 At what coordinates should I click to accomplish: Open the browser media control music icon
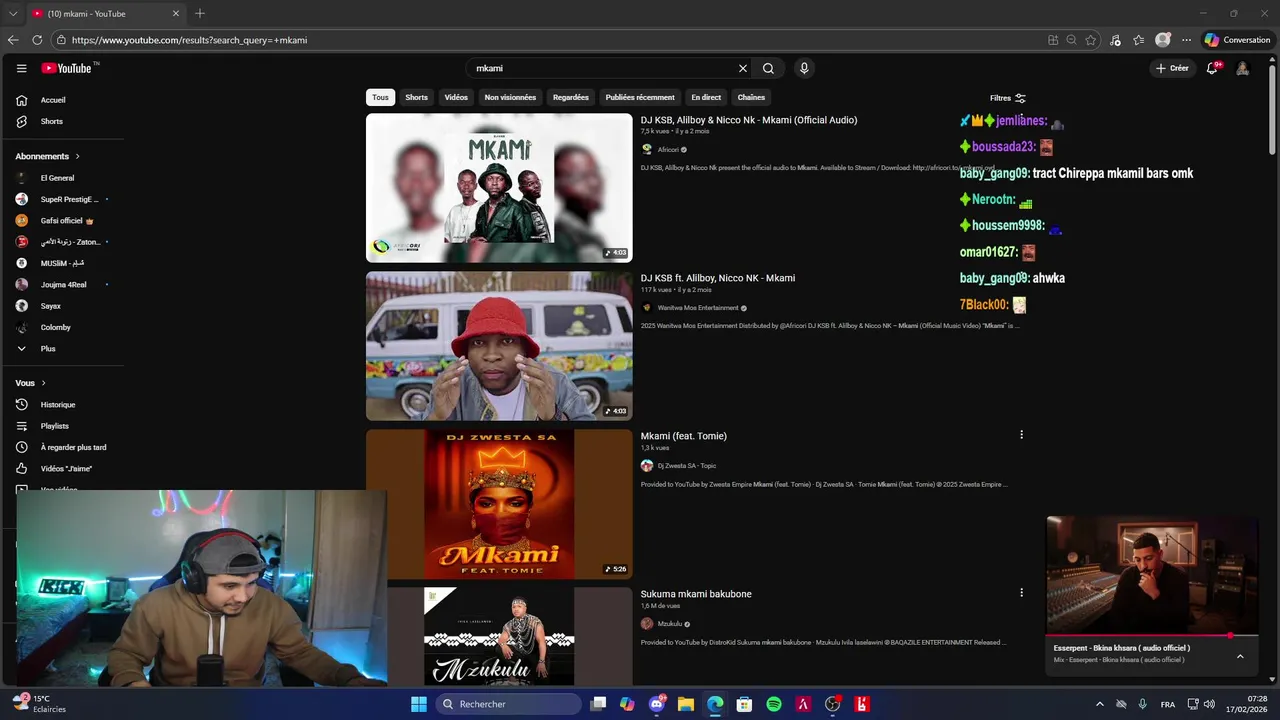1115,40
